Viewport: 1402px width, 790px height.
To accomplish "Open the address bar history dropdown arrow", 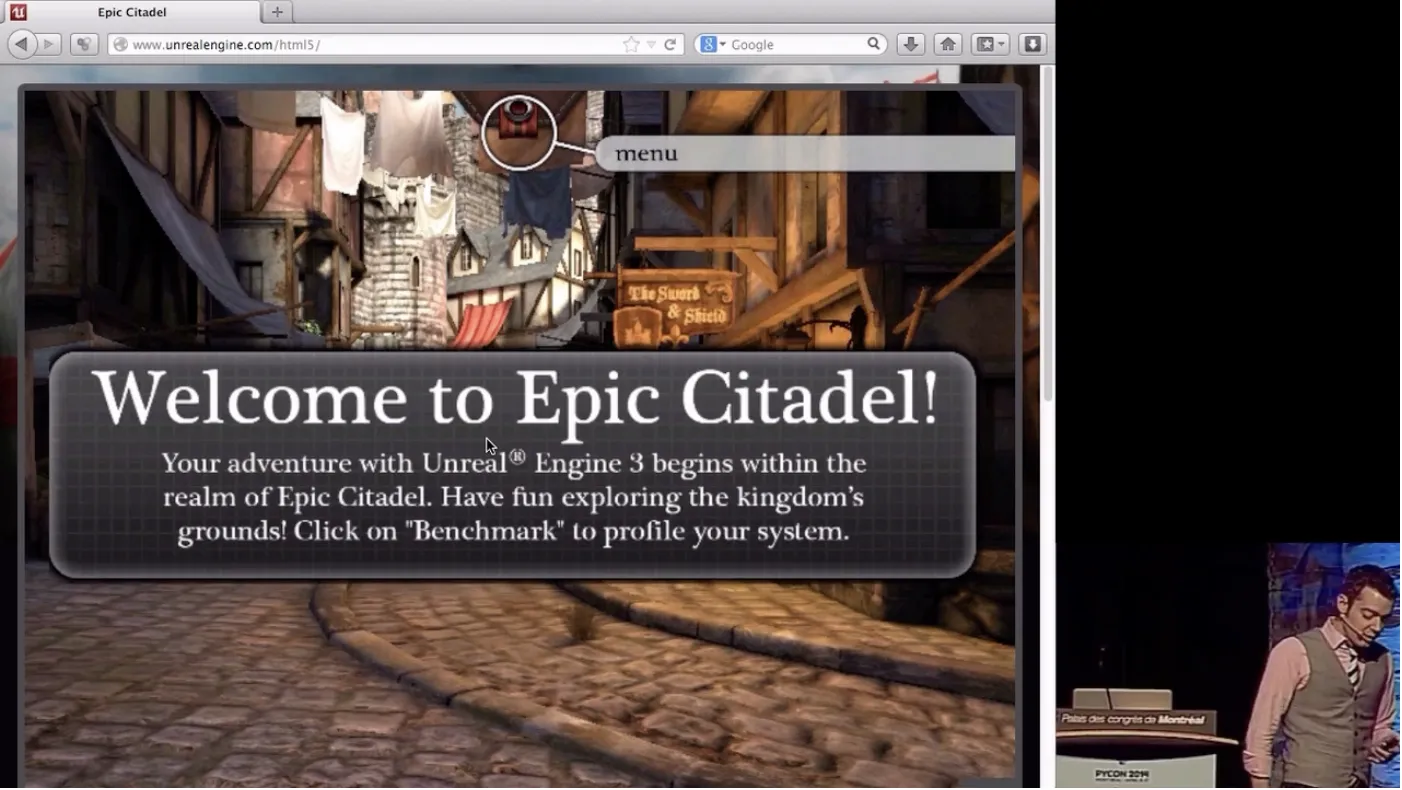I will pos(651,45).
